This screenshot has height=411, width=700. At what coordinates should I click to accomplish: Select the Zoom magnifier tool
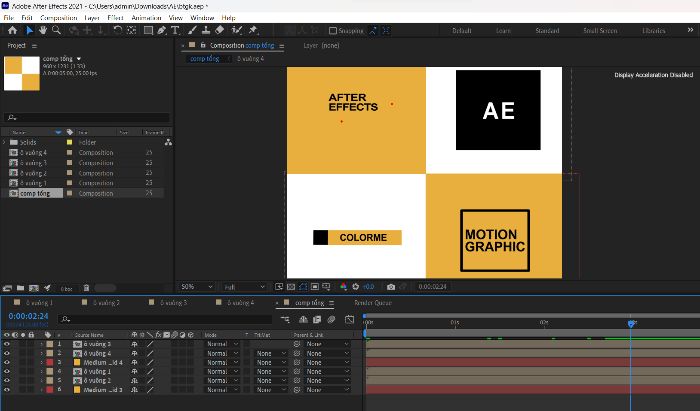pyautogui.click(x=56, y=30)
